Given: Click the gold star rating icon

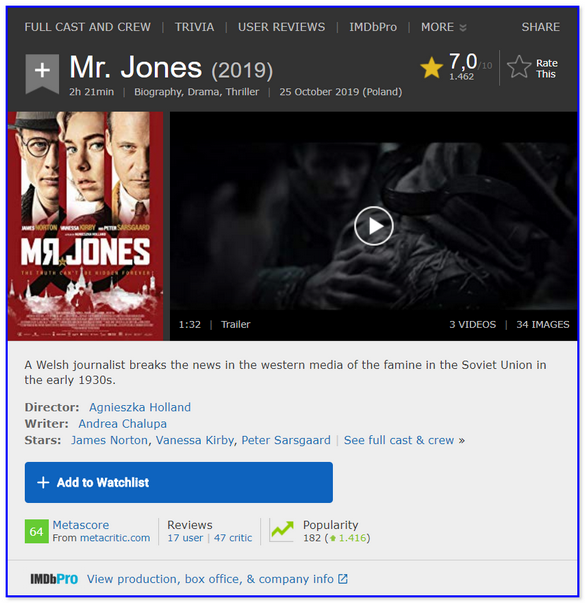Looking at the screenshot, I should [x=431, y=68].
